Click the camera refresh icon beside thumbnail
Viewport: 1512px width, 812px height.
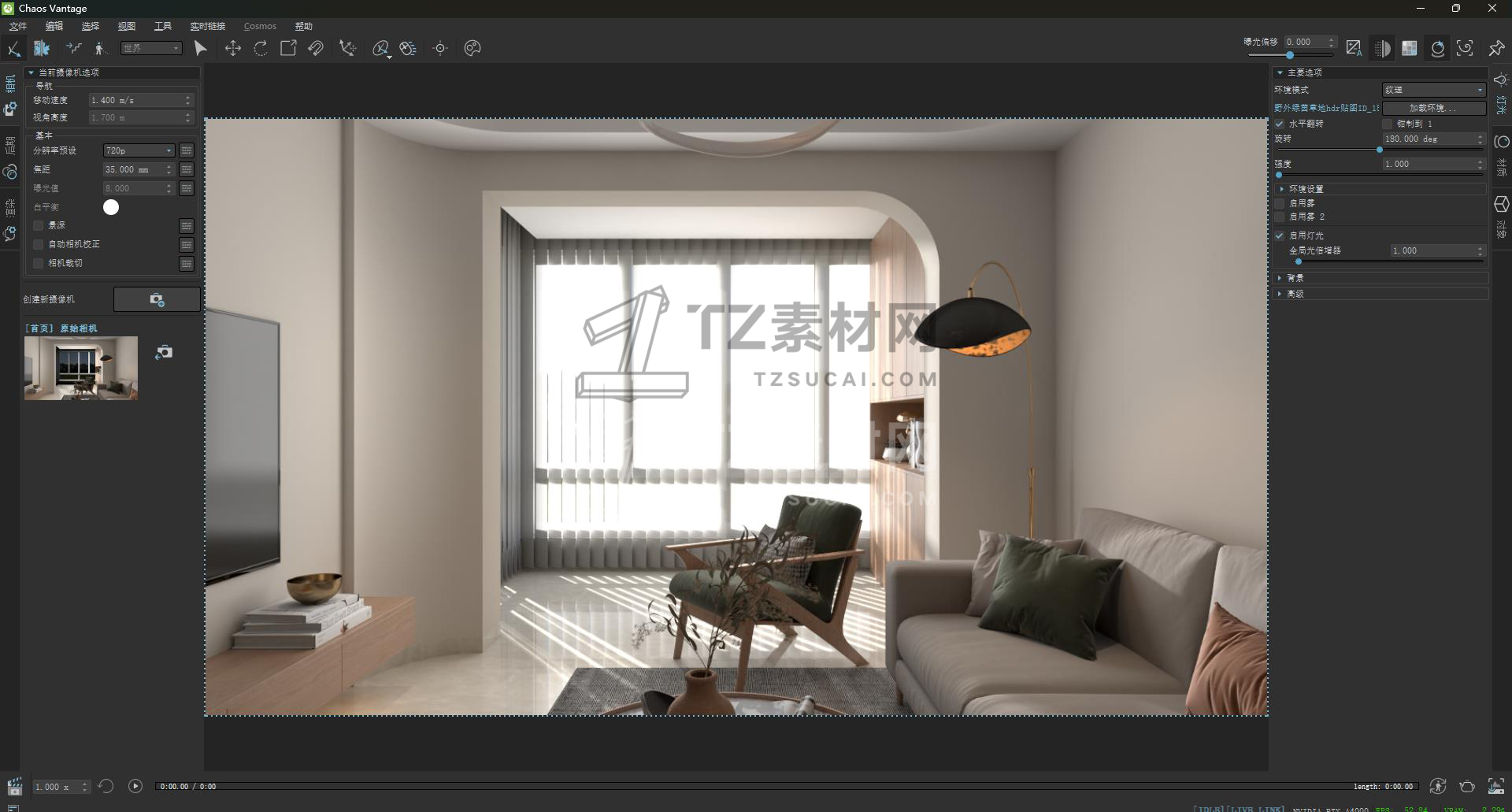coord(164,352)
